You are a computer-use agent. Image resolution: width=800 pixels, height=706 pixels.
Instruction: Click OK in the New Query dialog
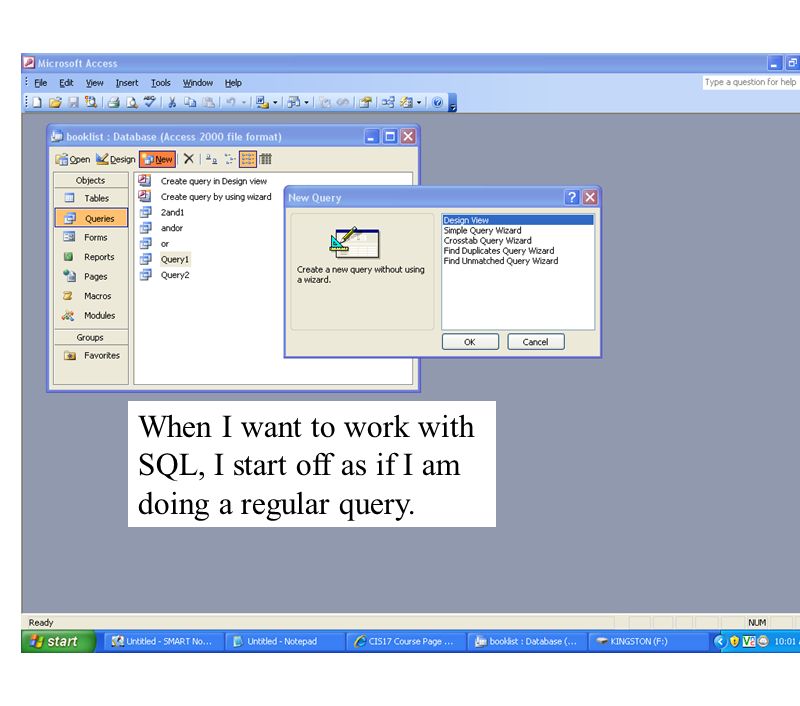click(470, 342)
